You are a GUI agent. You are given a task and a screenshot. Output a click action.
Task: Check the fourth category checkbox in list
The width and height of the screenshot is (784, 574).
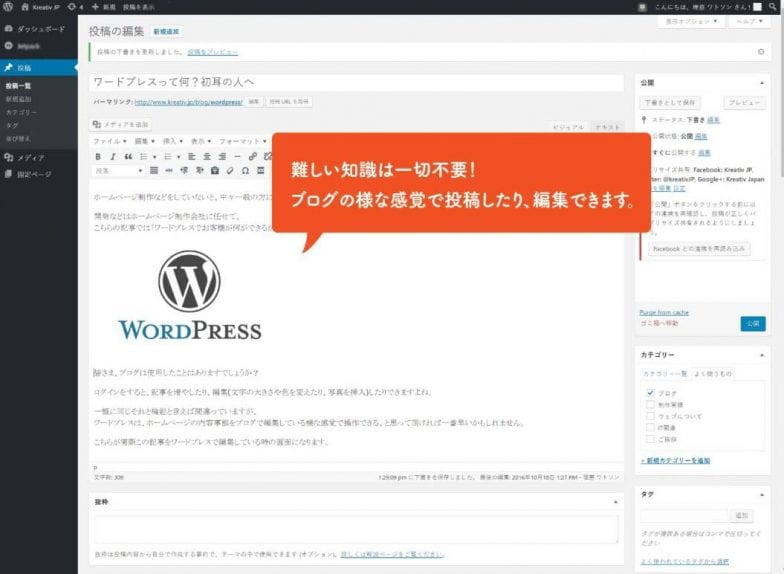(x=650, y=427)
